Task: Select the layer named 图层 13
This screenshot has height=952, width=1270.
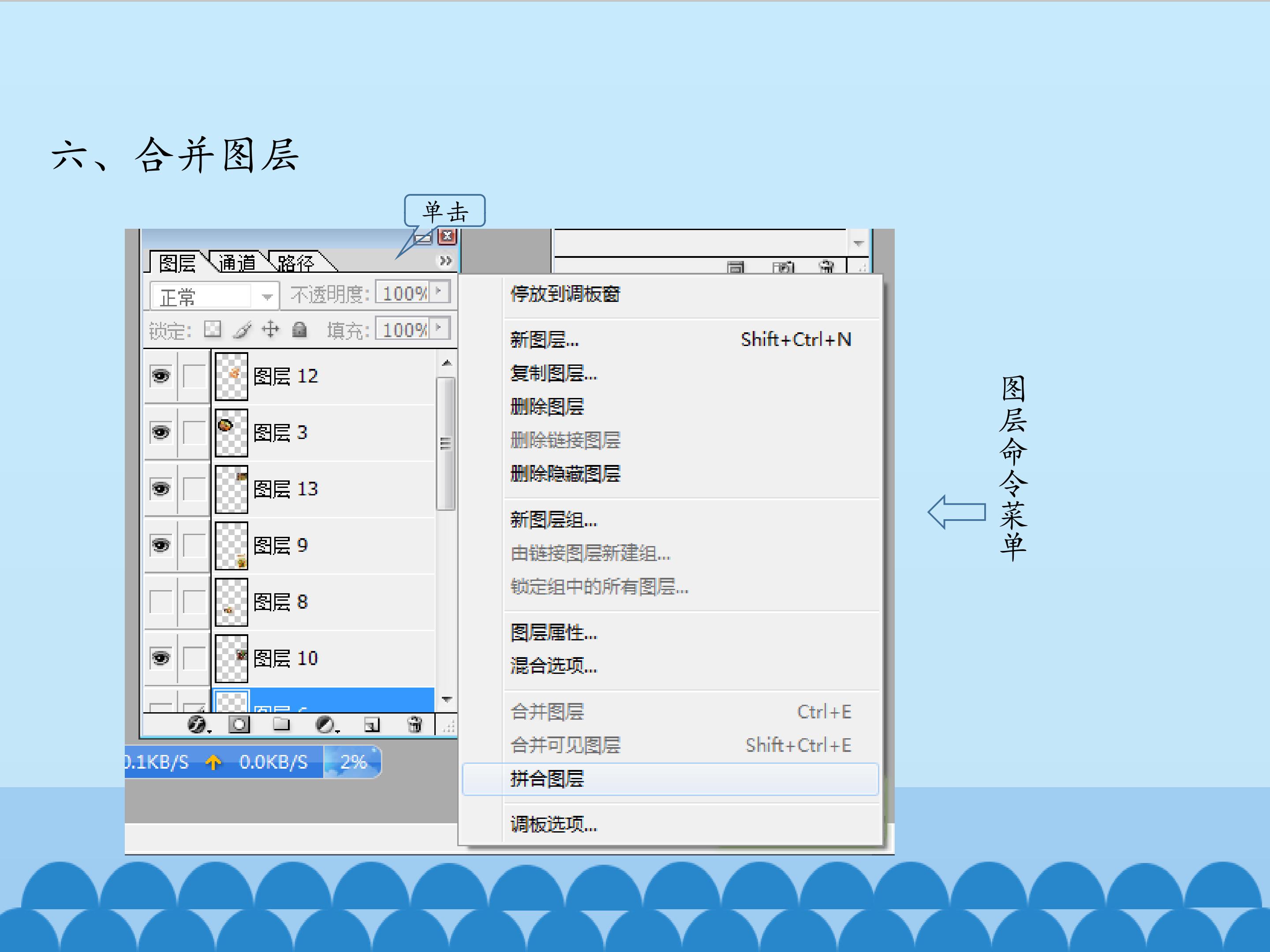Action: [323, 489]
